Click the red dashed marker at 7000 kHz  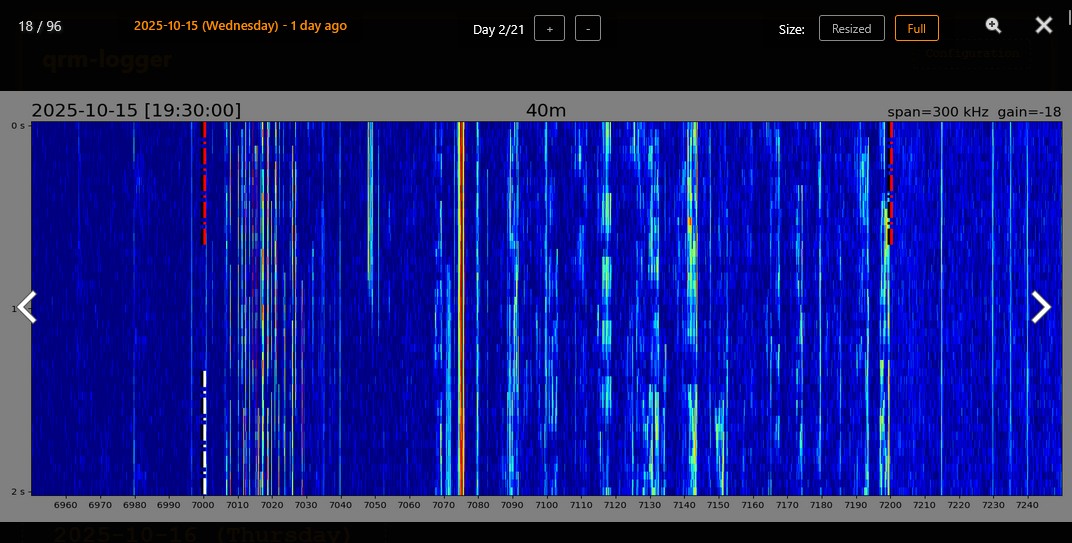pyautogui.click(x=205, y=183)
